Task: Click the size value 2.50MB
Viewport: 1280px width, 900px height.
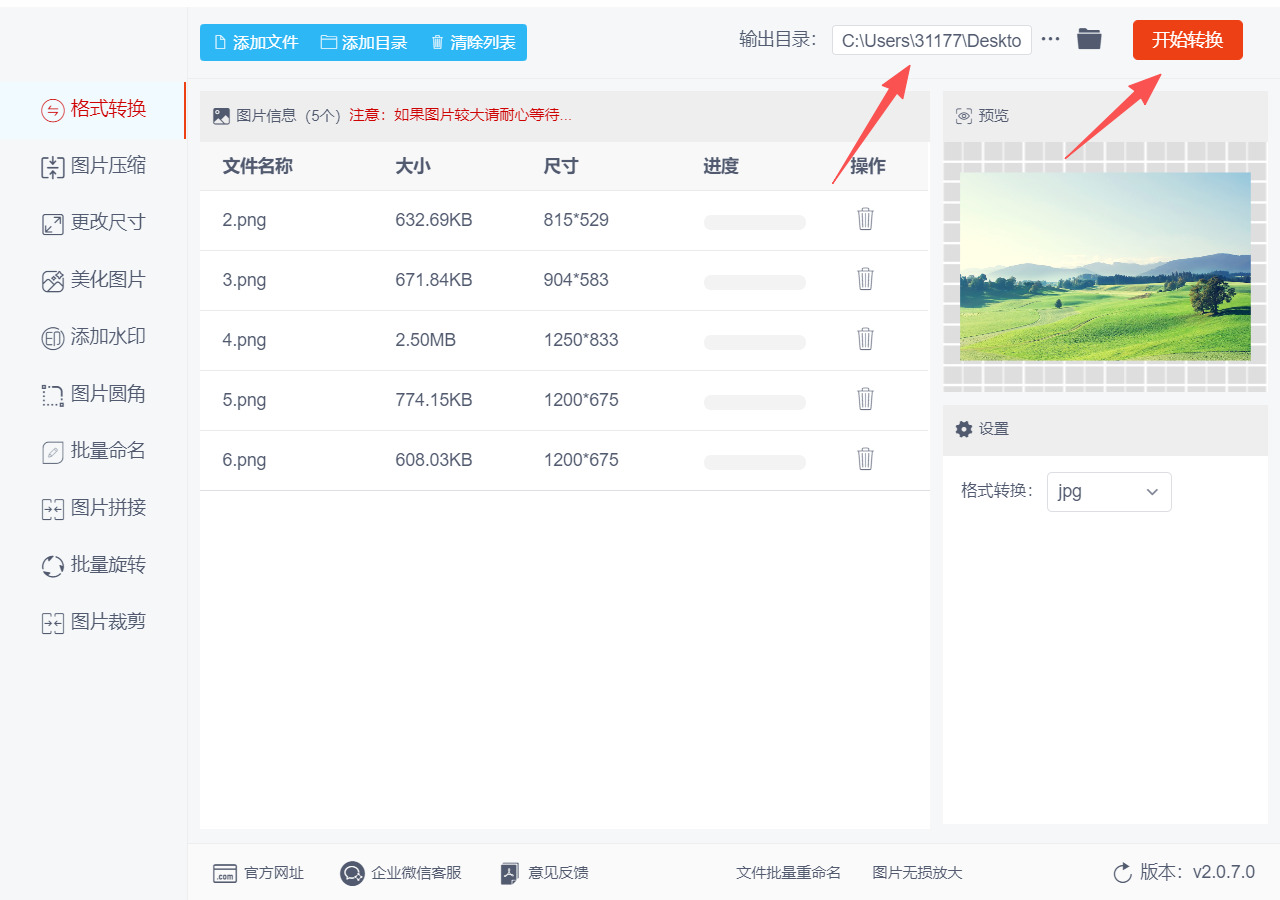Action: 425,340
